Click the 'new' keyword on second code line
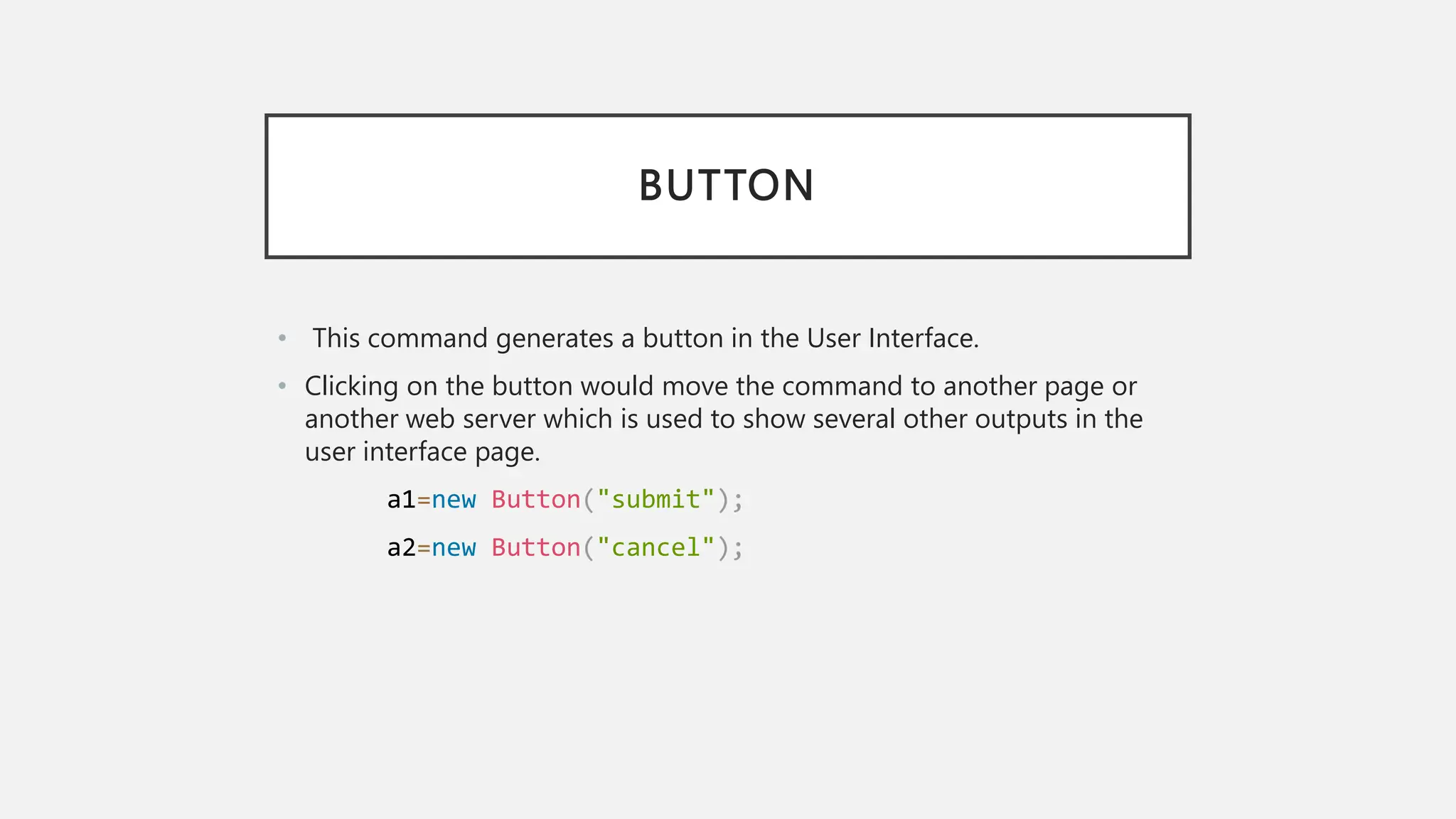The width and height of the screenshot is (1456, 819). point(454,547)
